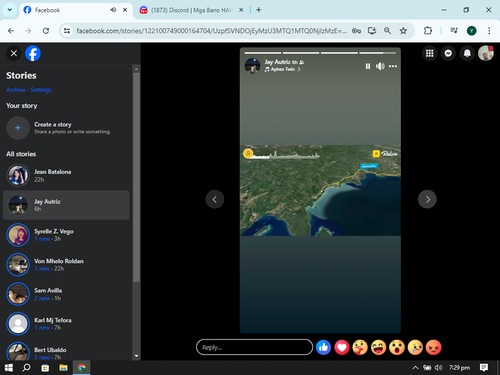Viewport: 500px width, 375px height.
Task: Close the stories viewer with the X button
Action: point(14,53)
